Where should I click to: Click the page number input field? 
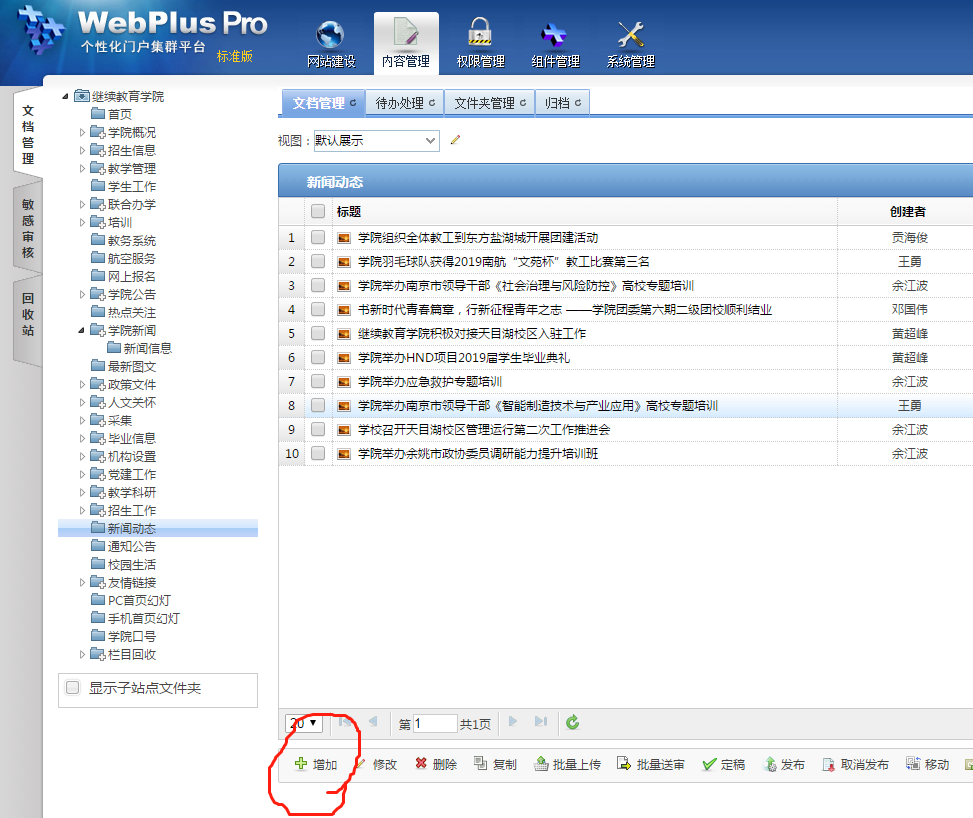(x=435, y=723)
